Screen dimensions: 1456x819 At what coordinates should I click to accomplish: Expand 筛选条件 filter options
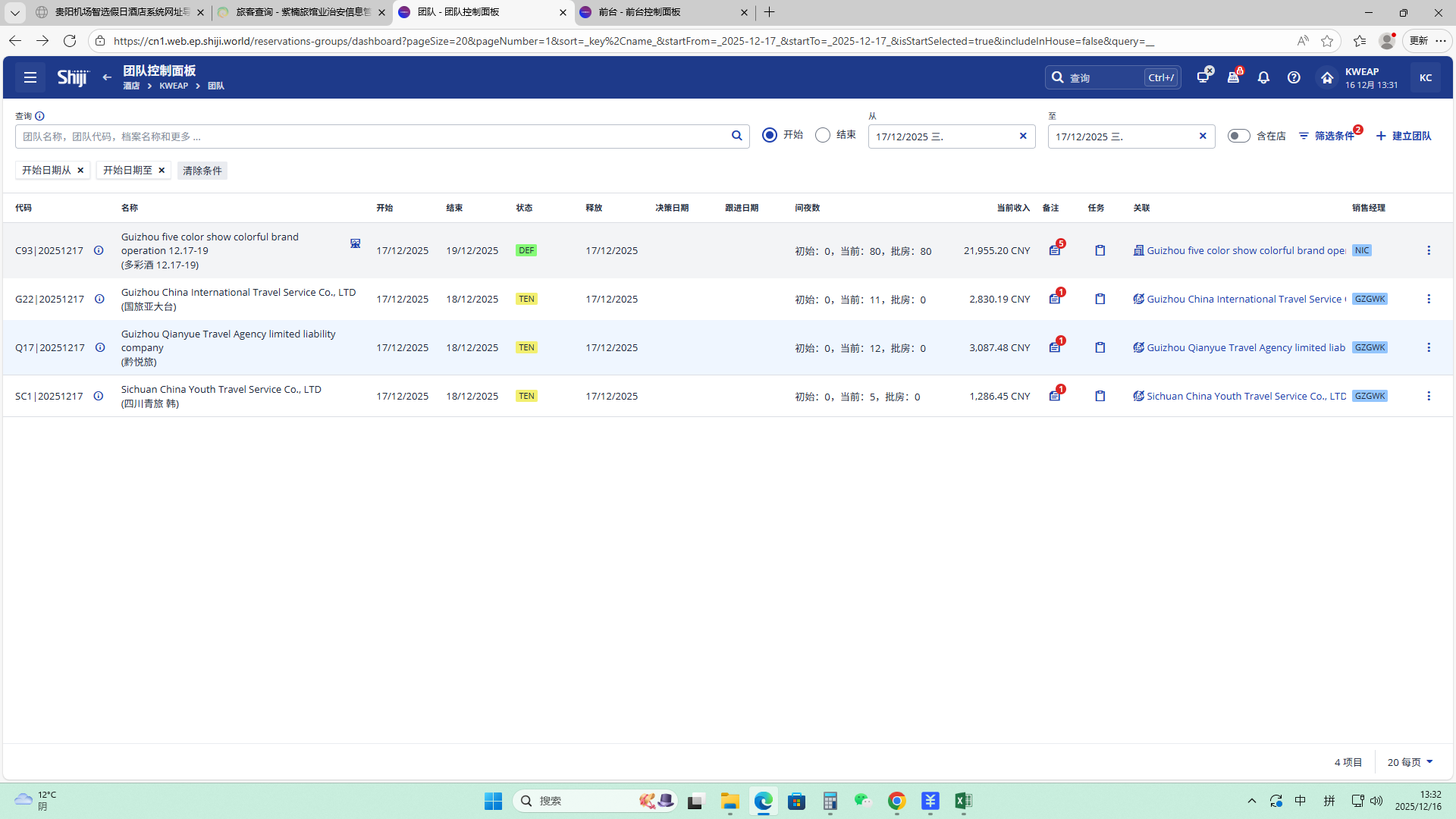tap(1326, 136)
